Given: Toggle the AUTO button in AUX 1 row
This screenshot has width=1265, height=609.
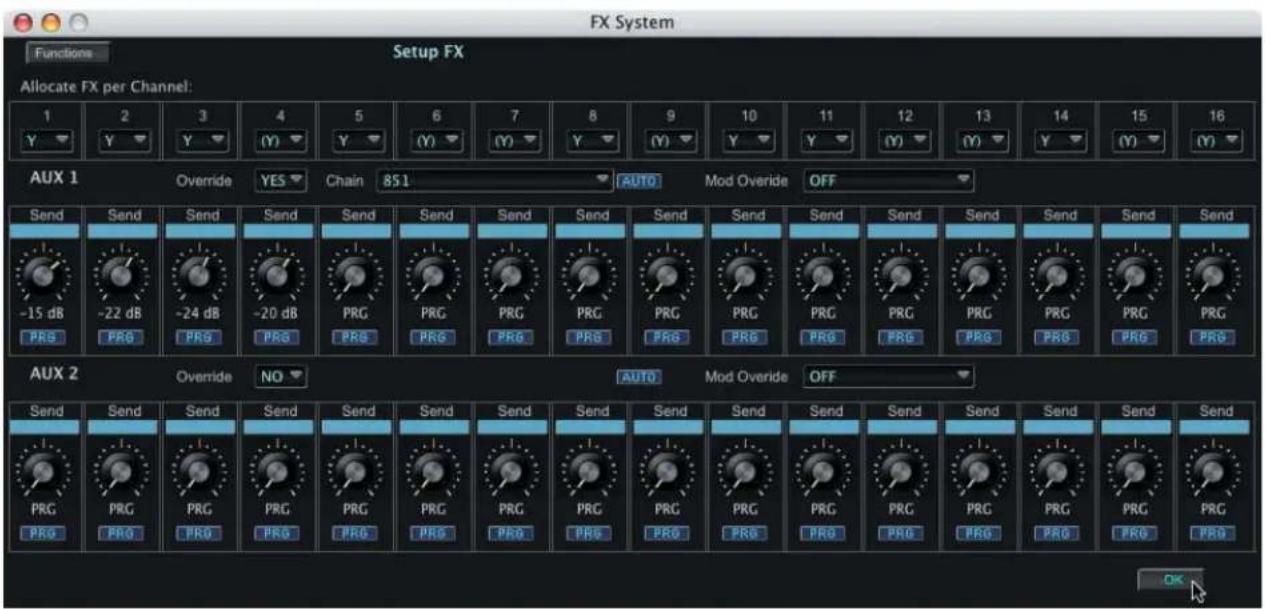Looking at the screenshot, I should tap(639, 182).
